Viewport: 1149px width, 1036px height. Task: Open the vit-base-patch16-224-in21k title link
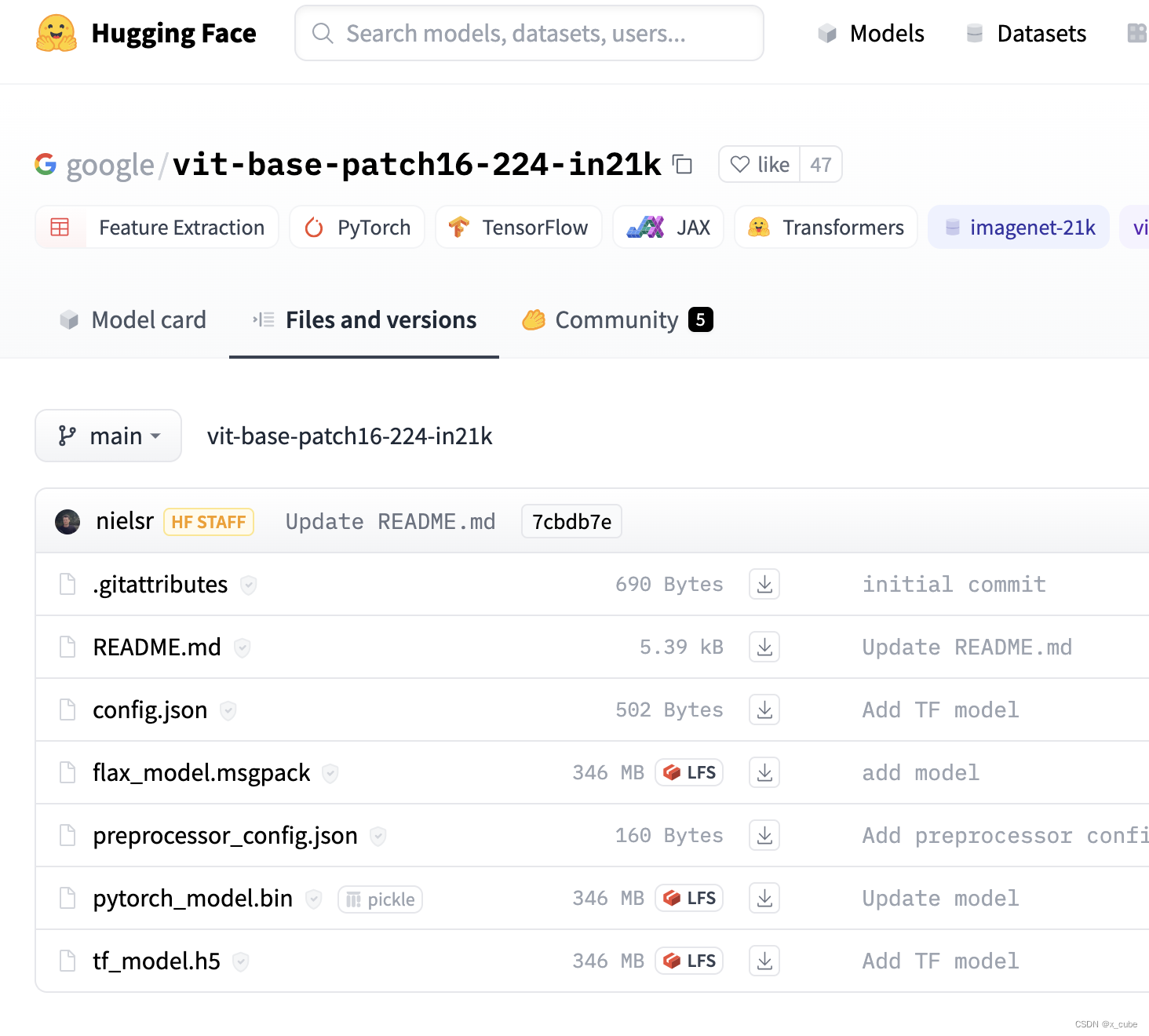coord(417,164)
